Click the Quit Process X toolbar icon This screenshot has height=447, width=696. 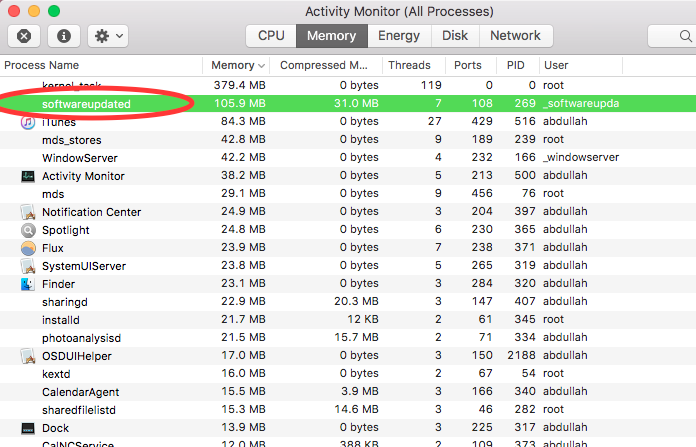pyautogui.click(x=24, y=36)
